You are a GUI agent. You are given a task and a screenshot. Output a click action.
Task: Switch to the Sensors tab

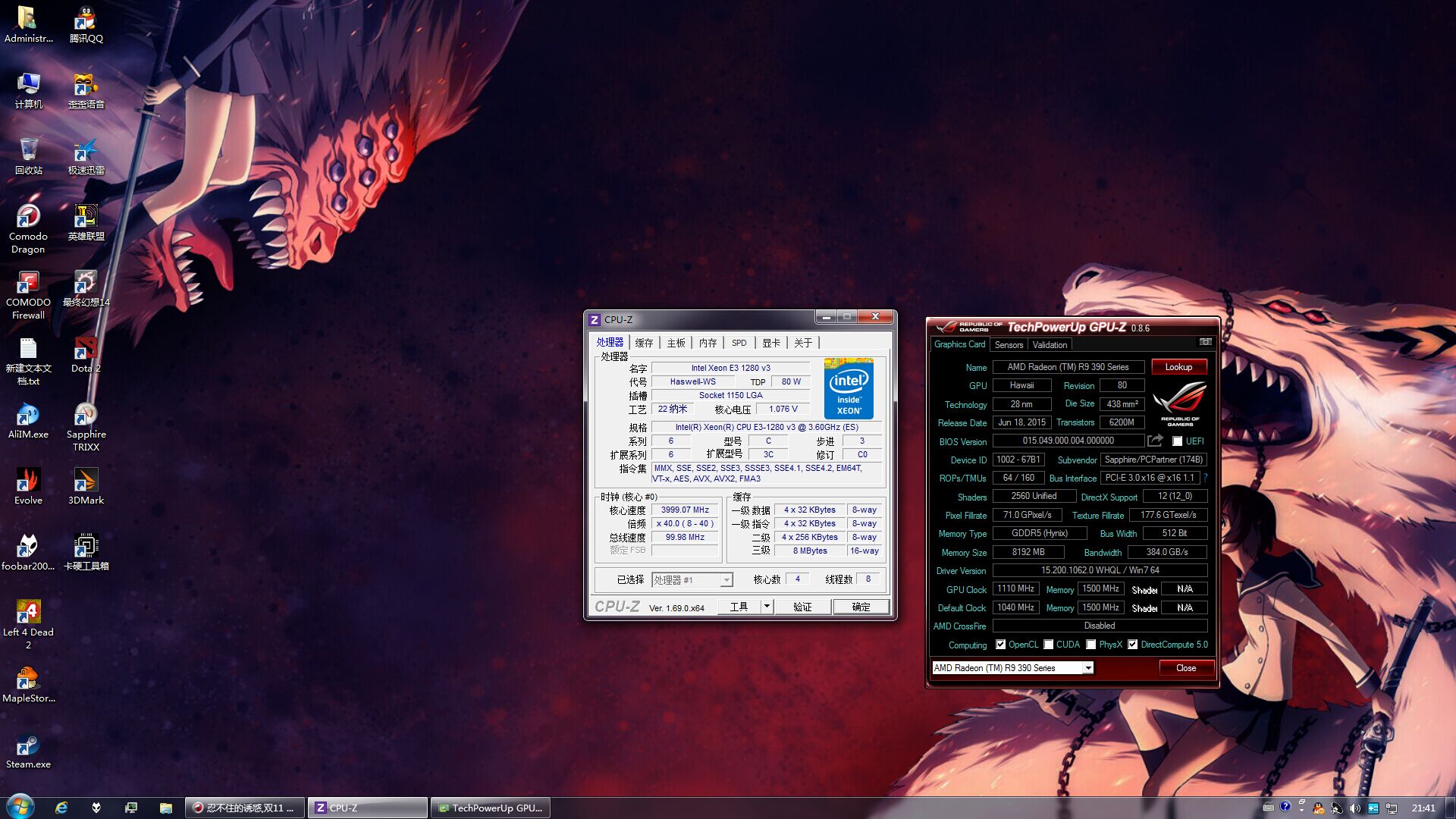tap(1009, 345)
